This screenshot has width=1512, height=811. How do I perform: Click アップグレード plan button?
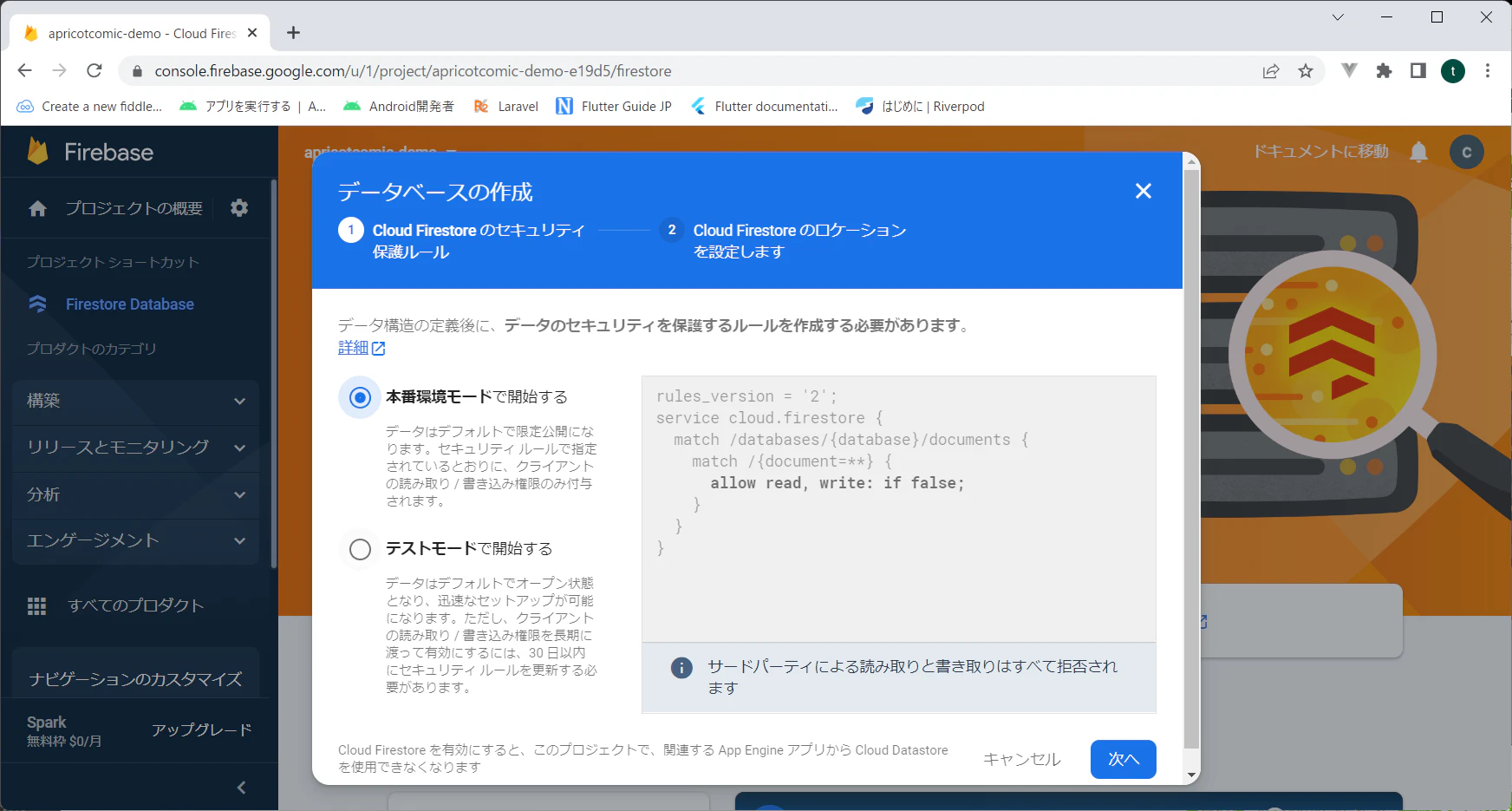click(x=202, y=730)
